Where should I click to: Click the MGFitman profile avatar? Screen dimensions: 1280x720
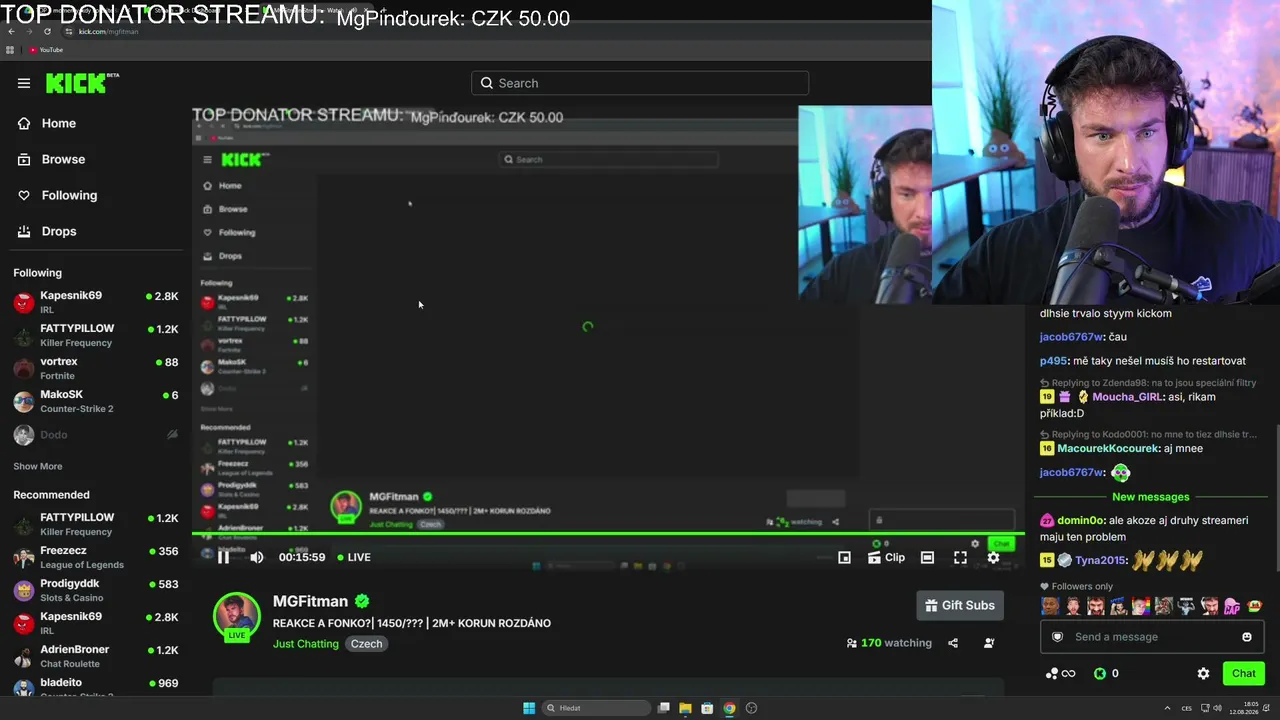click(x=237, y=616)
